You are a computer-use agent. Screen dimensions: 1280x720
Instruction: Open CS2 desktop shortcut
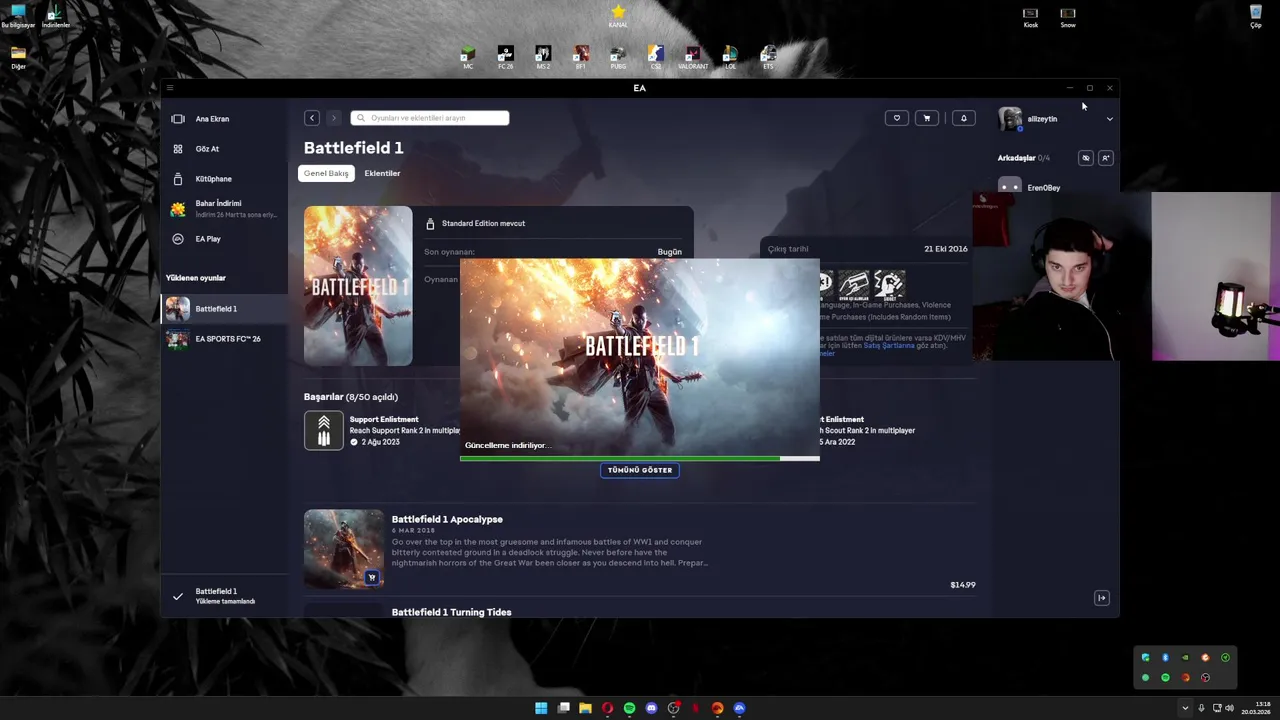[x=656, y=57]
